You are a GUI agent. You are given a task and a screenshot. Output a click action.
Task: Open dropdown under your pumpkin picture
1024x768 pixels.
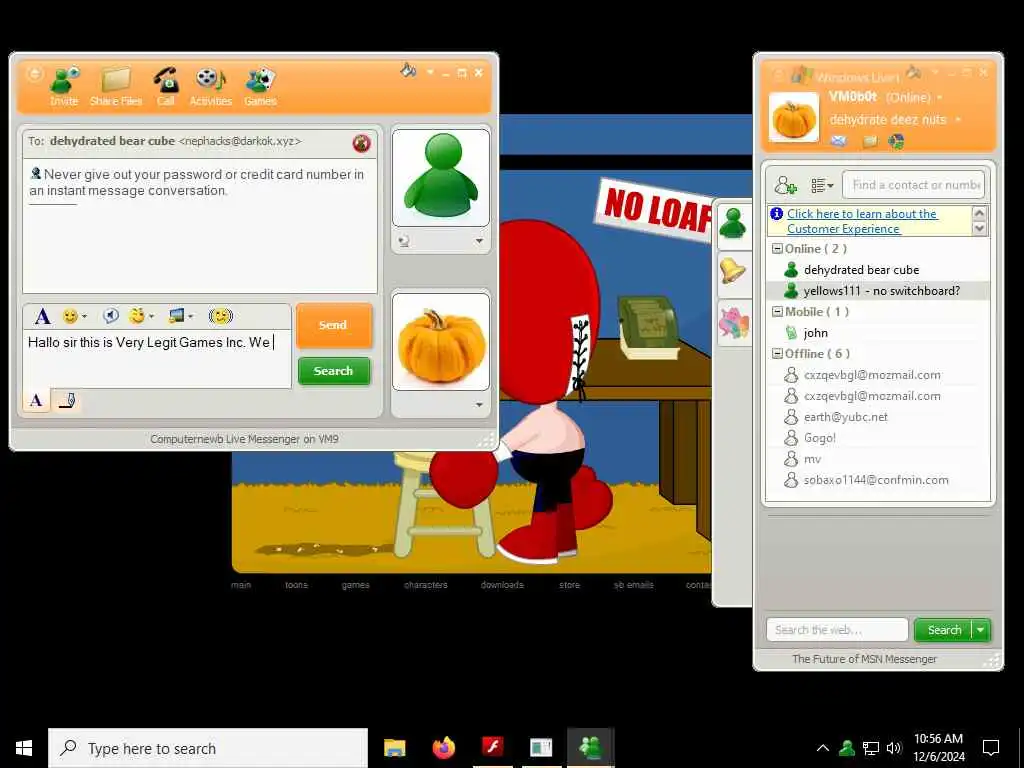pyautogui.click(x=479, y=405)
